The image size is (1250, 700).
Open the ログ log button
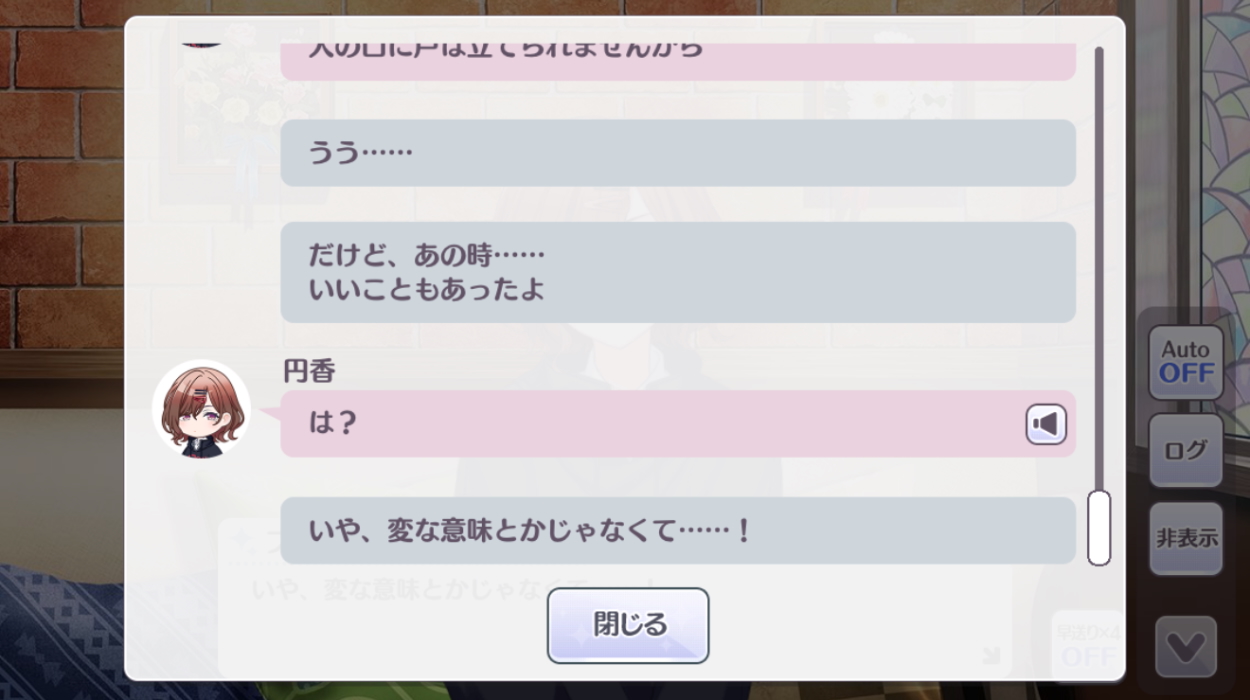1186,450
